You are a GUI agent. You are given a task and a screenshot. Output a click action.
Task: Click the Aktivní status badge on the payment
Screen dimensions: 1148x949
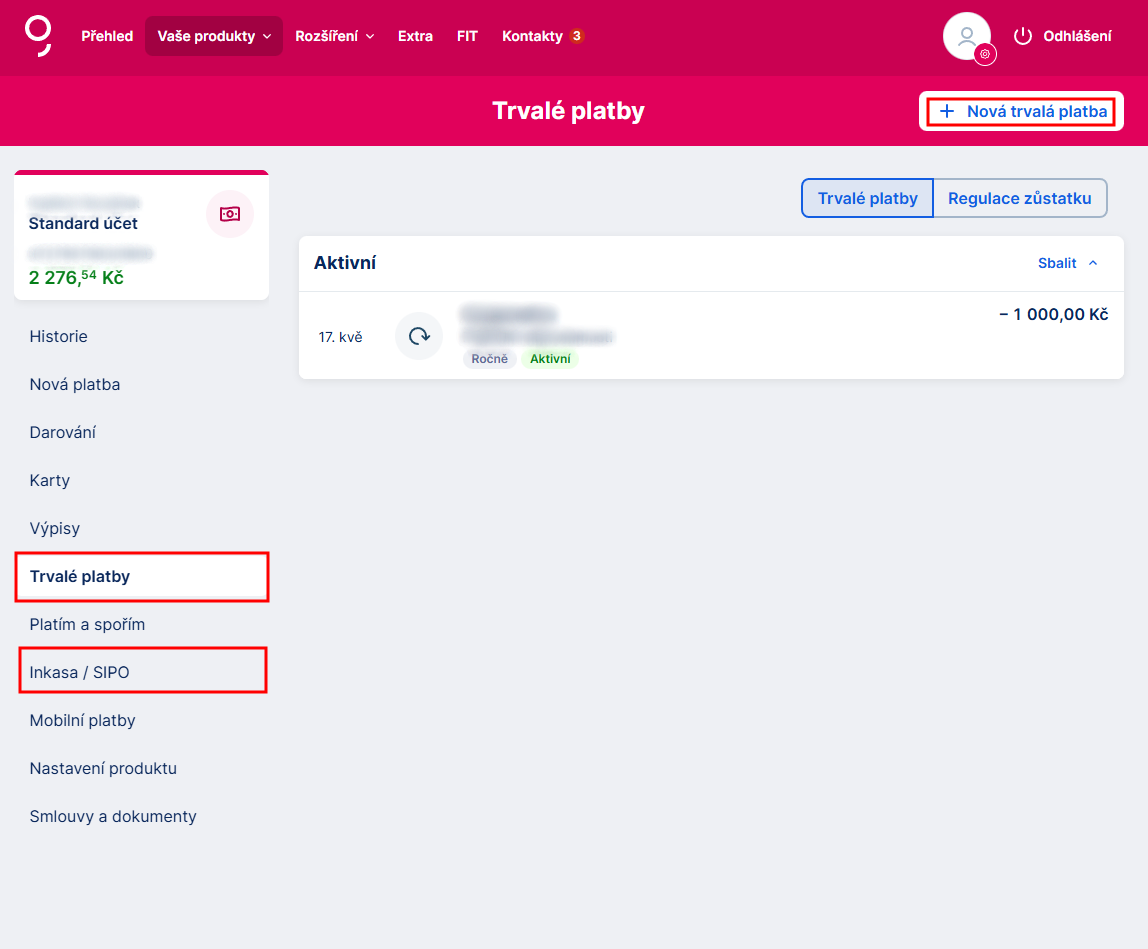point(550,358)
